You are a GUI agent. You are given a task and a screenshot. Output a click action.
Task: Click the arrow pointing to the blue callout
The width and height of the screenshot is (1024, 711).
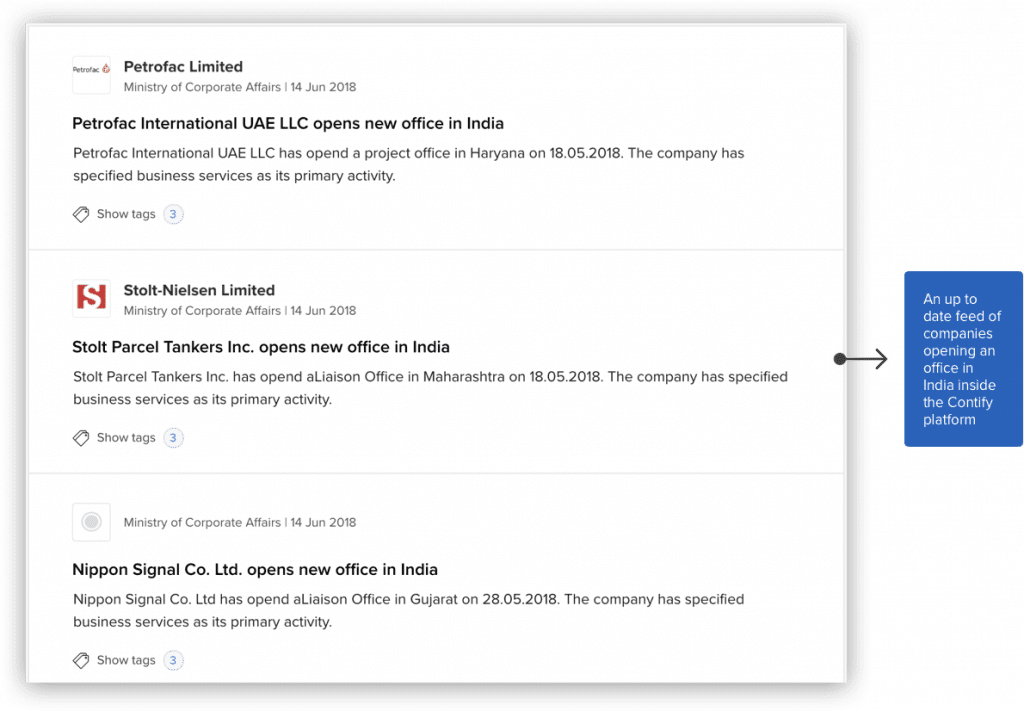coord(861,358)
